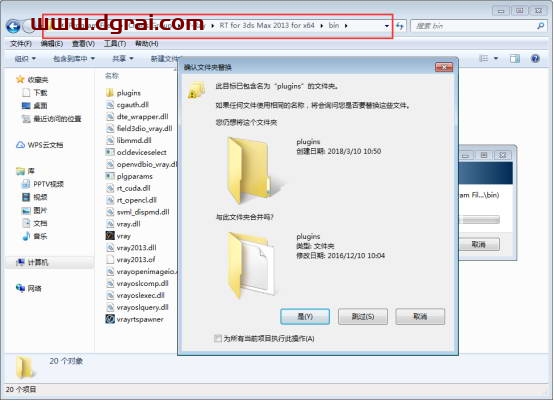Open the view options dropdown arrow
554x401 pixels.
pos(496,58)
